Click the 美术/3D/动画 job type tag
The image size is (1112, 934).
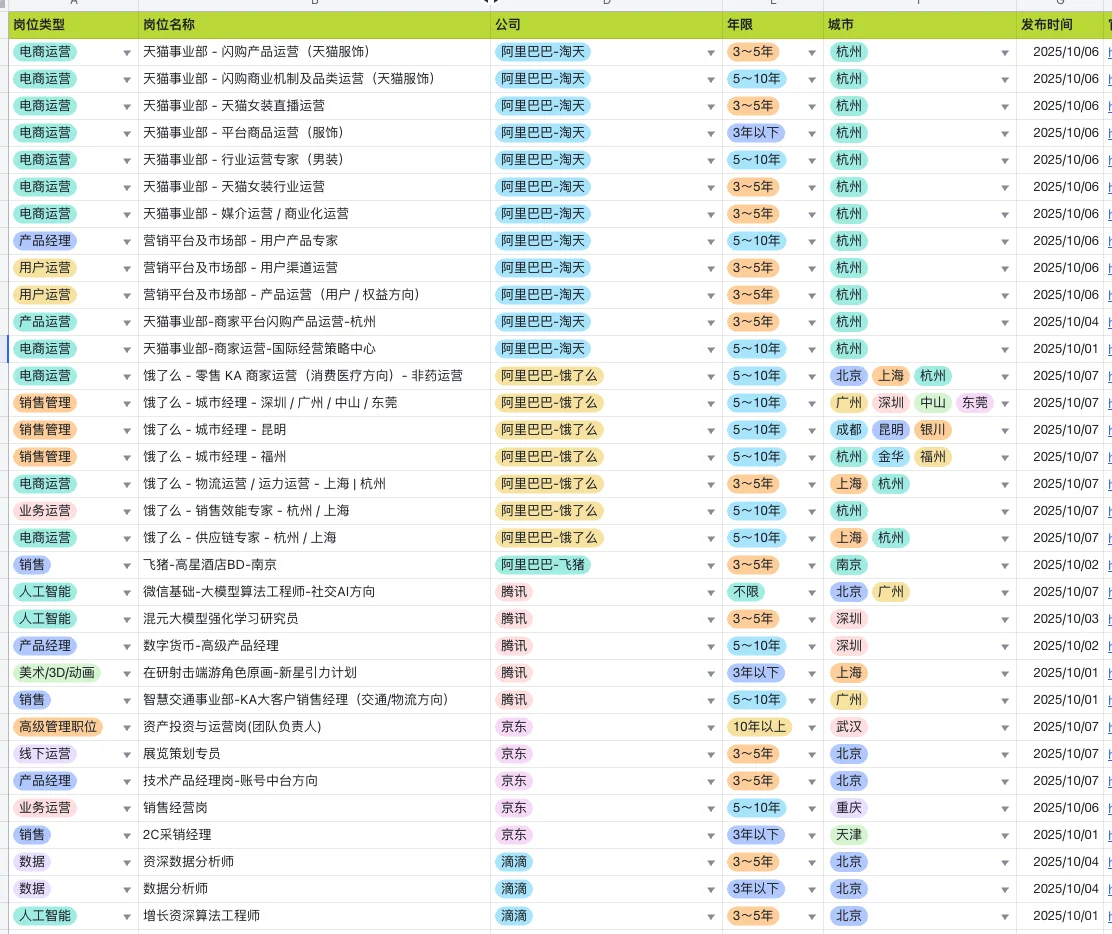pyautogui.click(x=57, y=672)
